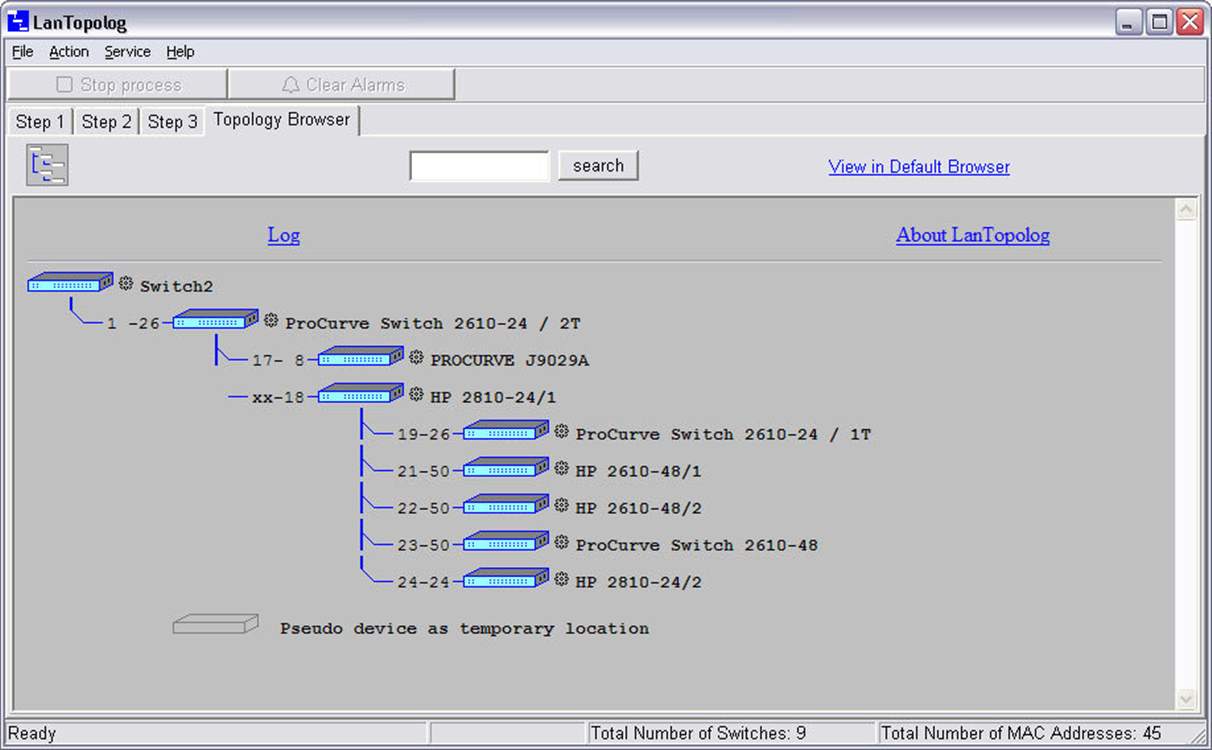Click the LanTopolog title bar app icon
This screenshot has height=750, width=1212.
pos(18,21)
